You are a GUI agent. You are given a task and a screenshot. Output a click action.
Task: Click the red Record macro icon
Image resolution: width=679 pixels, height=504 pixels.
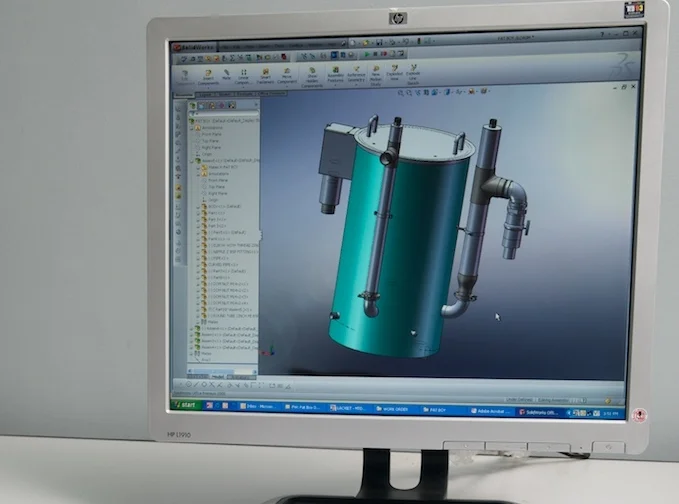[384, 54]
